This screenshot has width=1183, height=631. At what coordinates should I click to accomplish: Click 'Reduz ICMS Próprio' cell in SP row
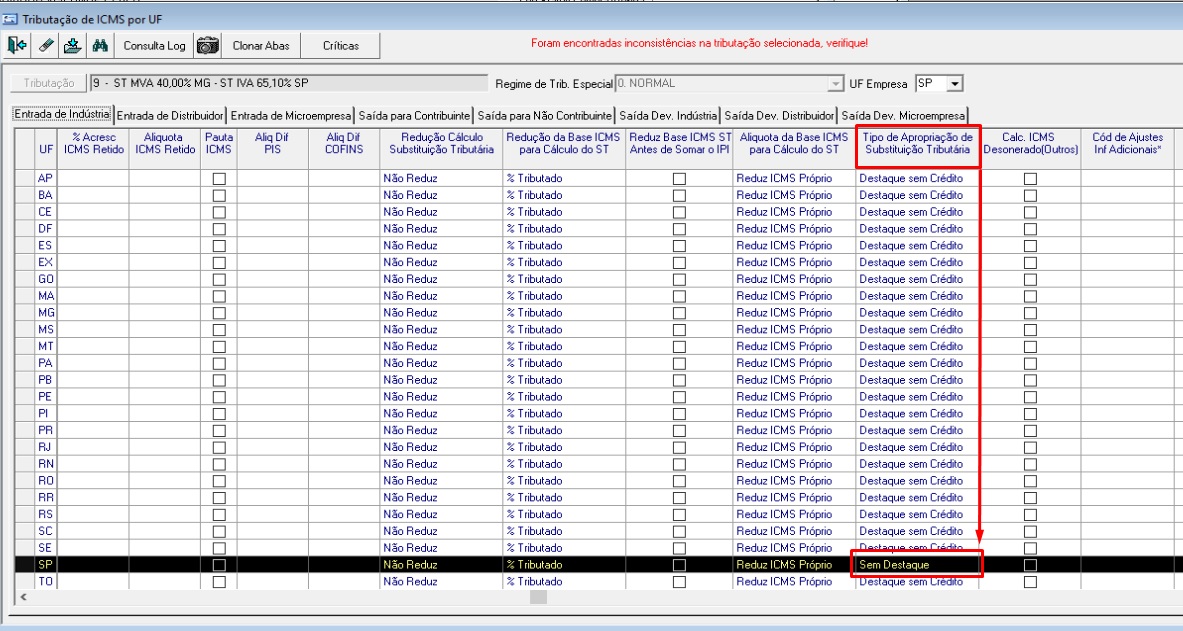[x=794, y=565]
